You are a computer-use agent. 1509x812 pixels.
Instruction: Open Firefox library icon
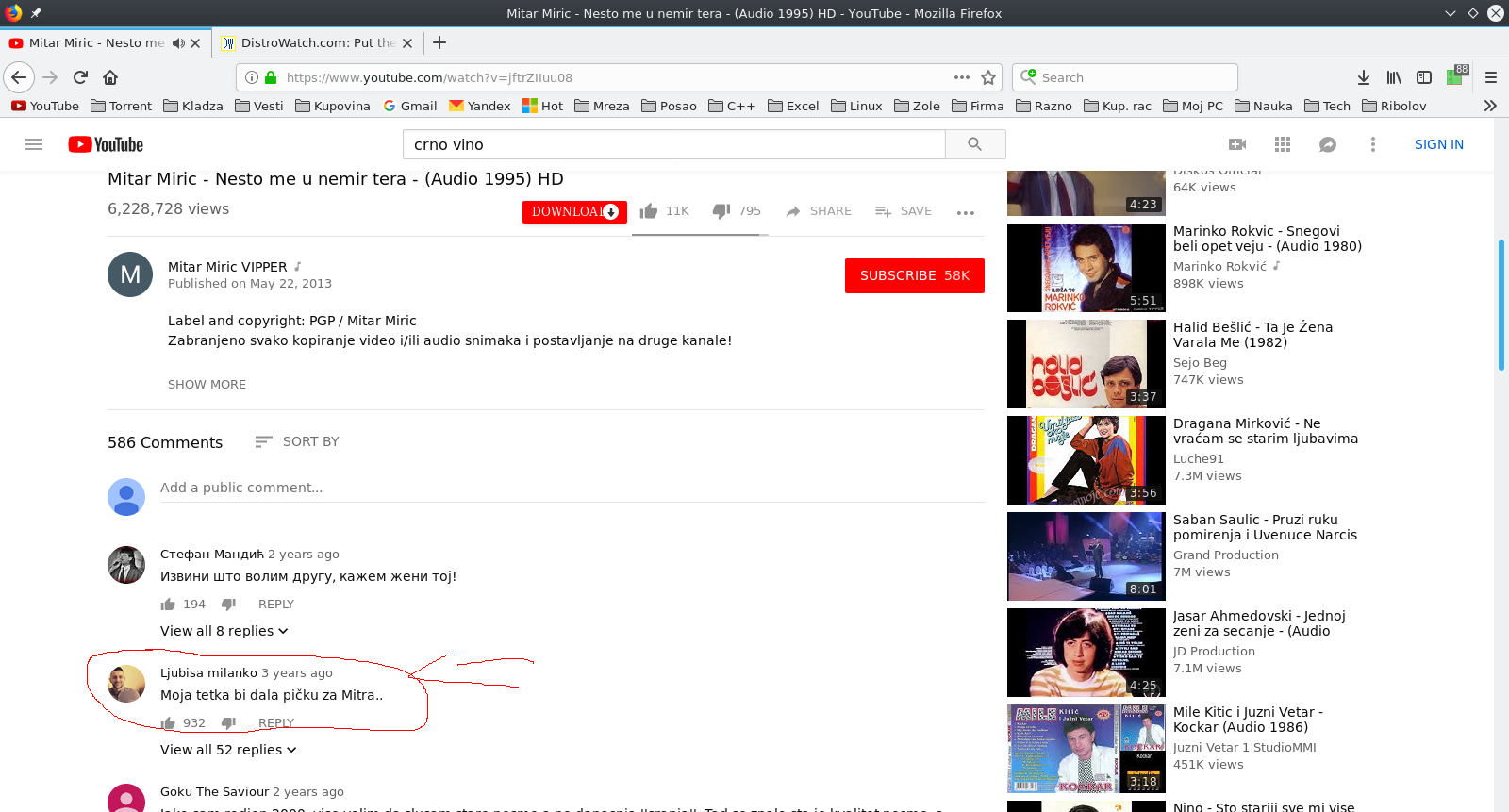pos(1394,77)
